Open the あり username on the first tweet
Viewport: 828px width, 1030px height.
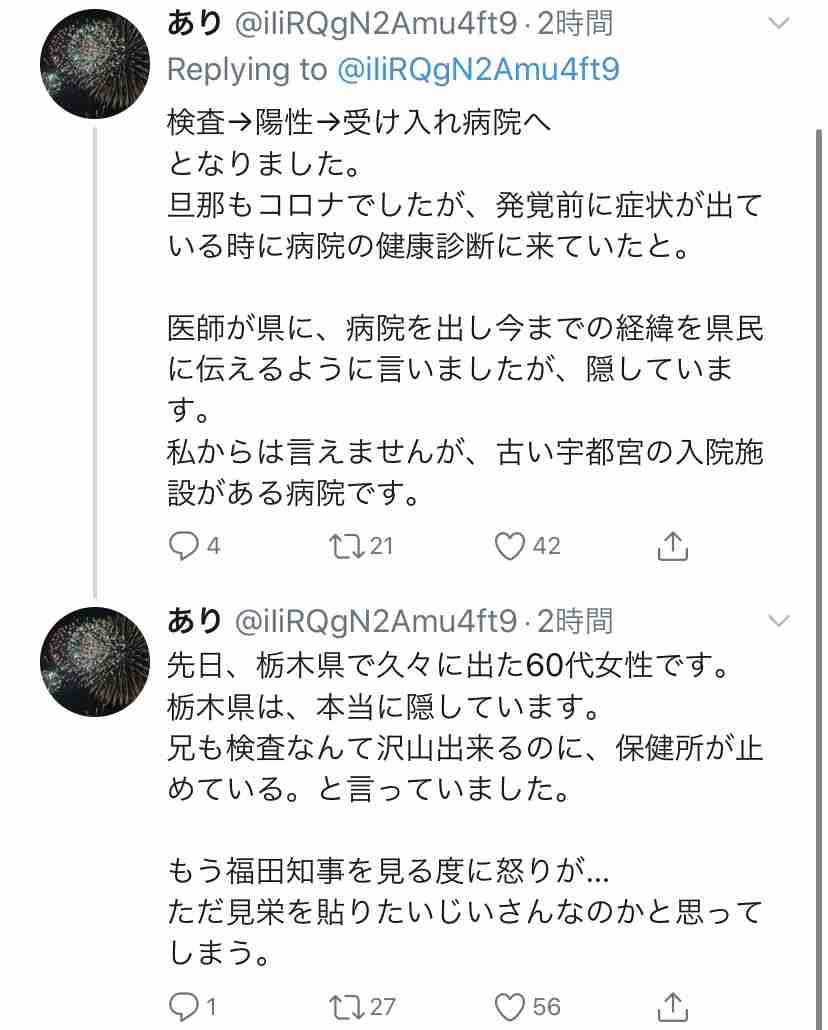(195, 24)
